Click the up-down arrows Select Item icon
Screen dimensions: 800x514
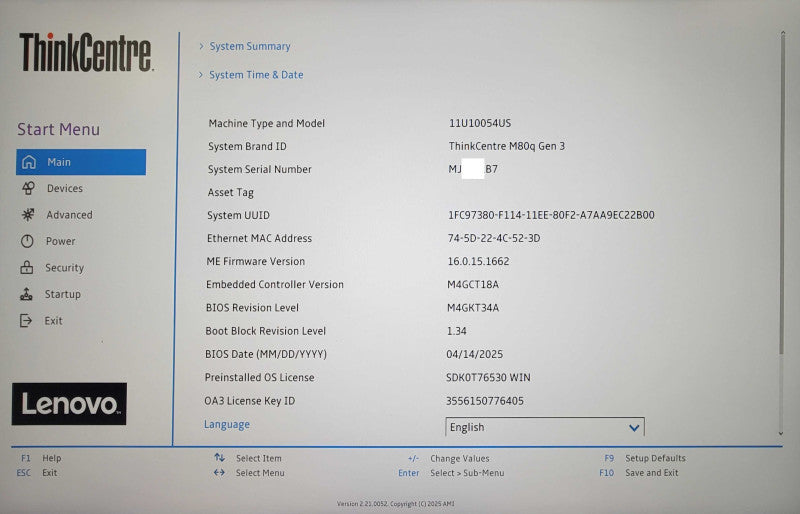pos(219,457)
